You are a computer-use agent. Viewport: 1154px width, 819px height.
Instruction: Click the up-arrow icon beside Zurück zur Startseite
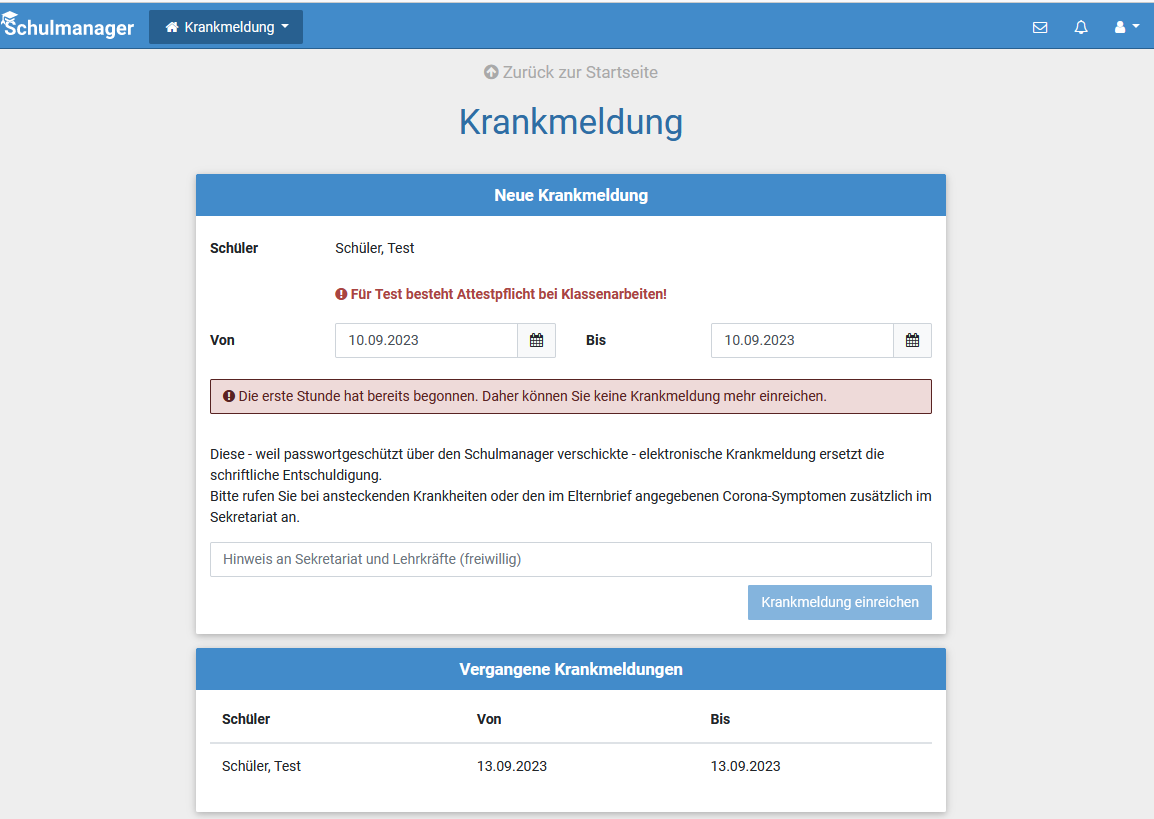tap(491, 72)
